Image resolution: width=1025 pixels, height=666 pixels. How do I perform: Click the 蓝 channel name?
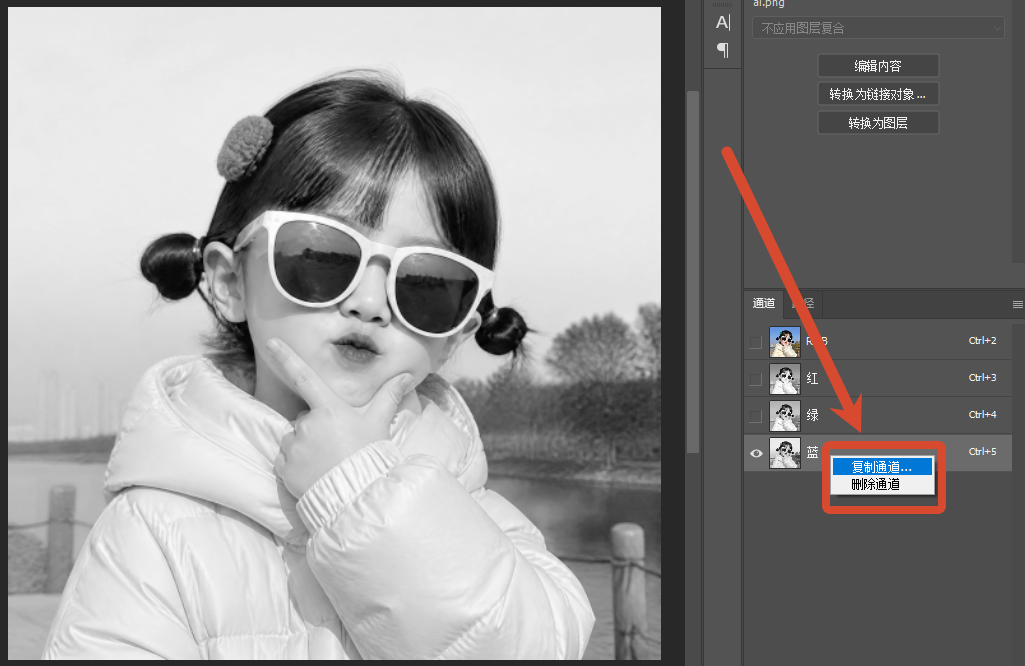point(813,452)
